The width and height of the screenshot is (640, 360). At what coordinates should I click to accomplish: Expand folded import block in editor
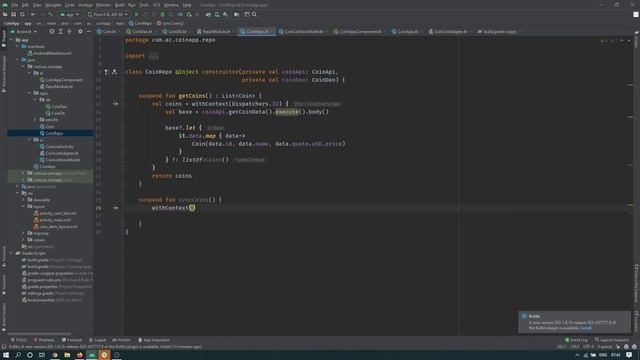(153, 56)
